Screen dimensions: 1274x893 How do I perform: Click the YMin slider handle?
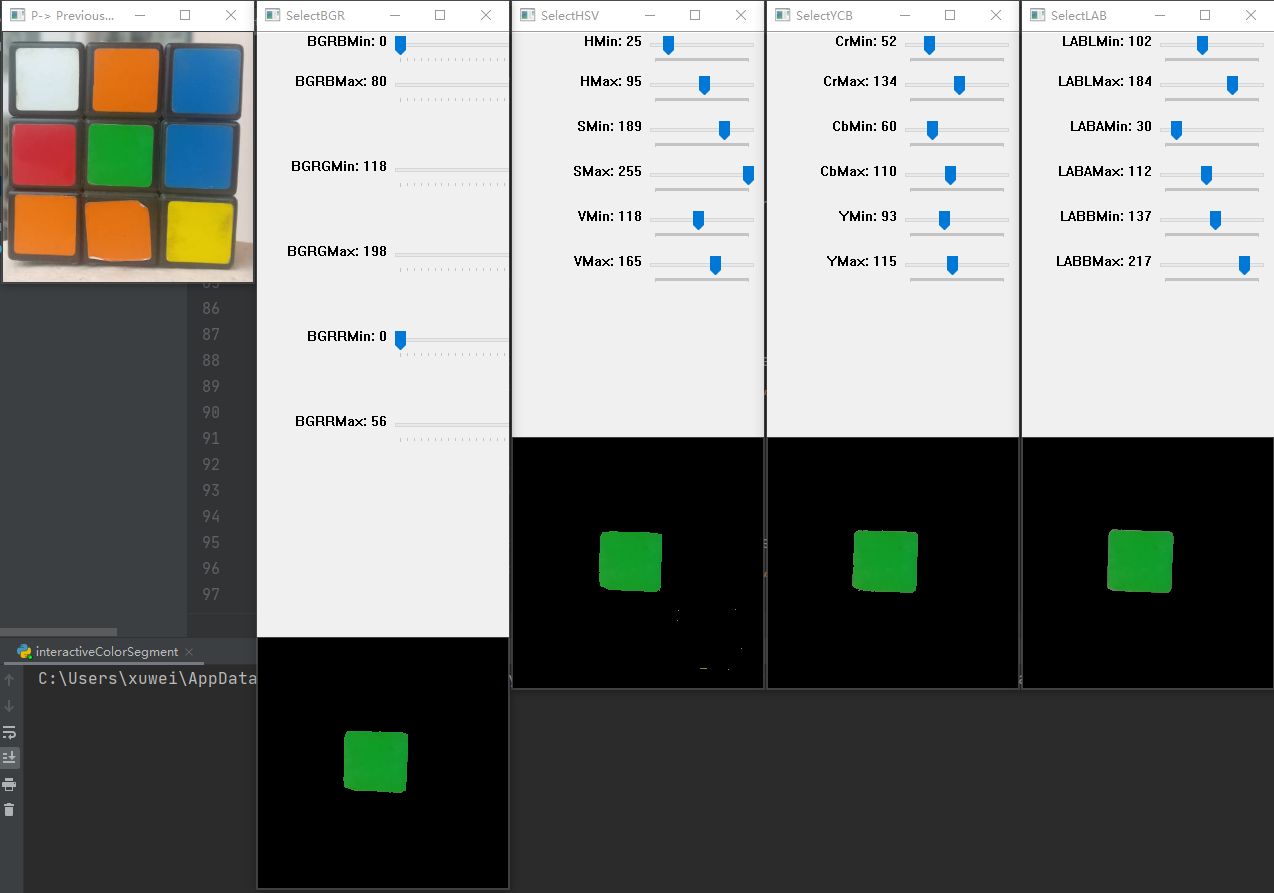pos(944,220)
